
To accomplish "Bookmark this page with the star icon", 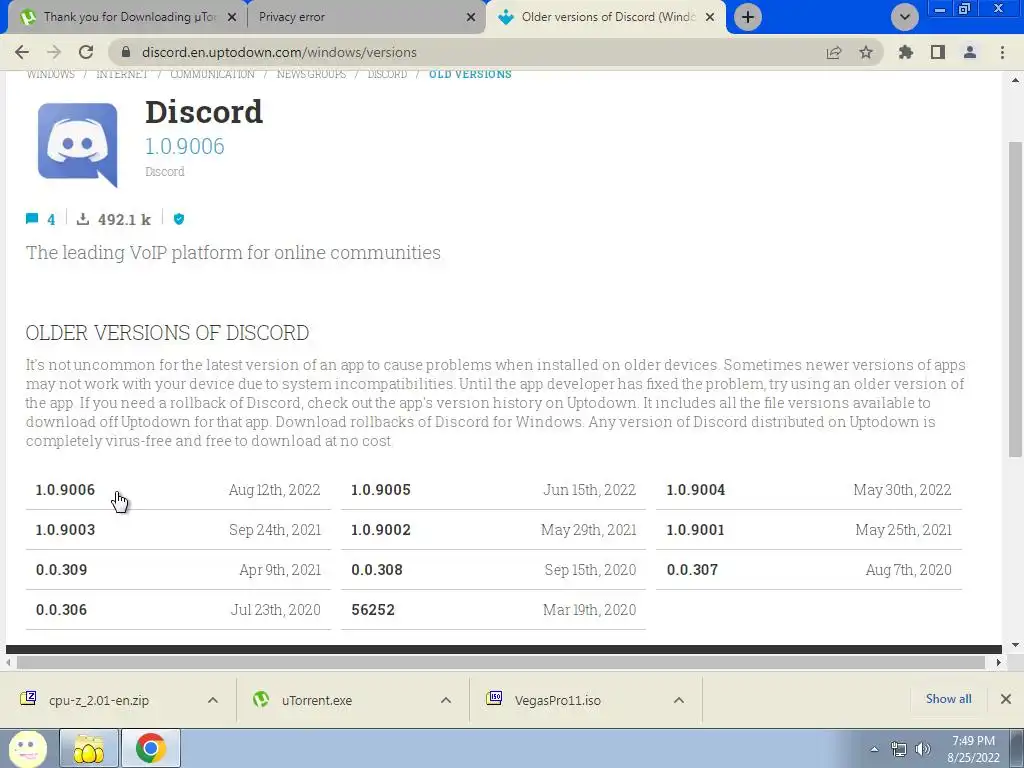I will (866, 52).
